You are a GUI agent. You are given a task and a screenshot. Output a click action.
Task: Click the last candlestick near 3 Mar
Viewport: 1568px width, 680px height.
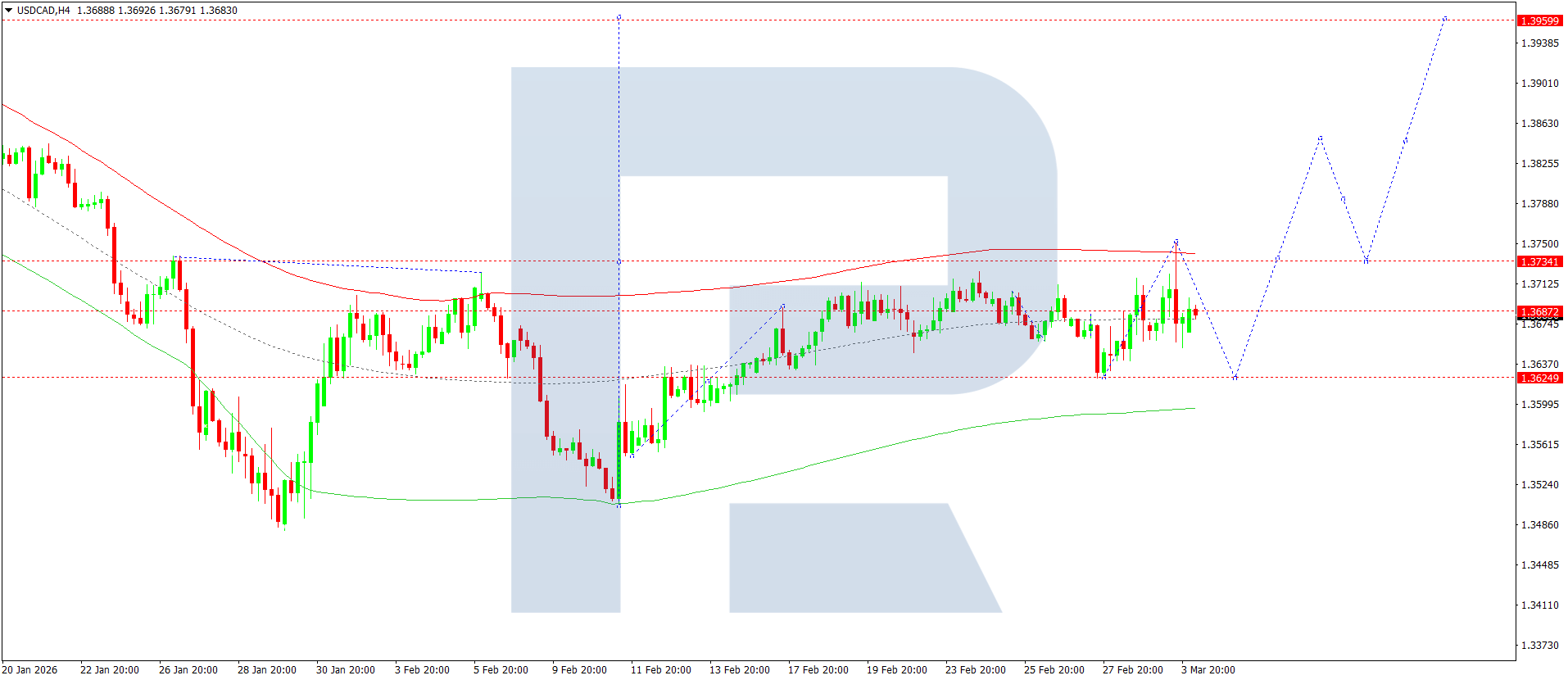(x=1195, y=312)
